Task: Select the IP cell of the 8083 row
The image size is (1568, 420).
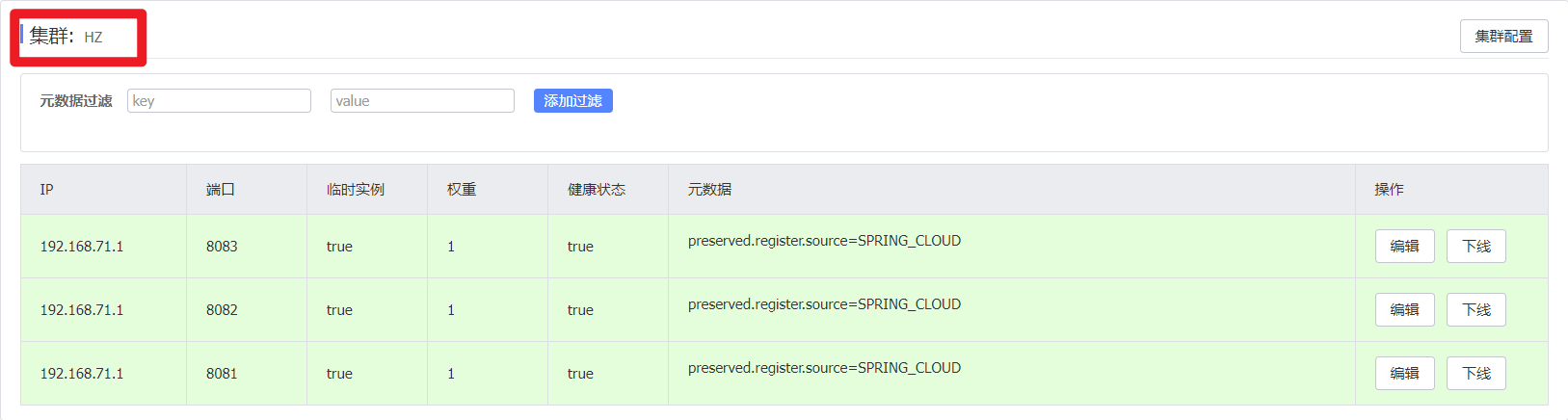Action: [82, 247]
